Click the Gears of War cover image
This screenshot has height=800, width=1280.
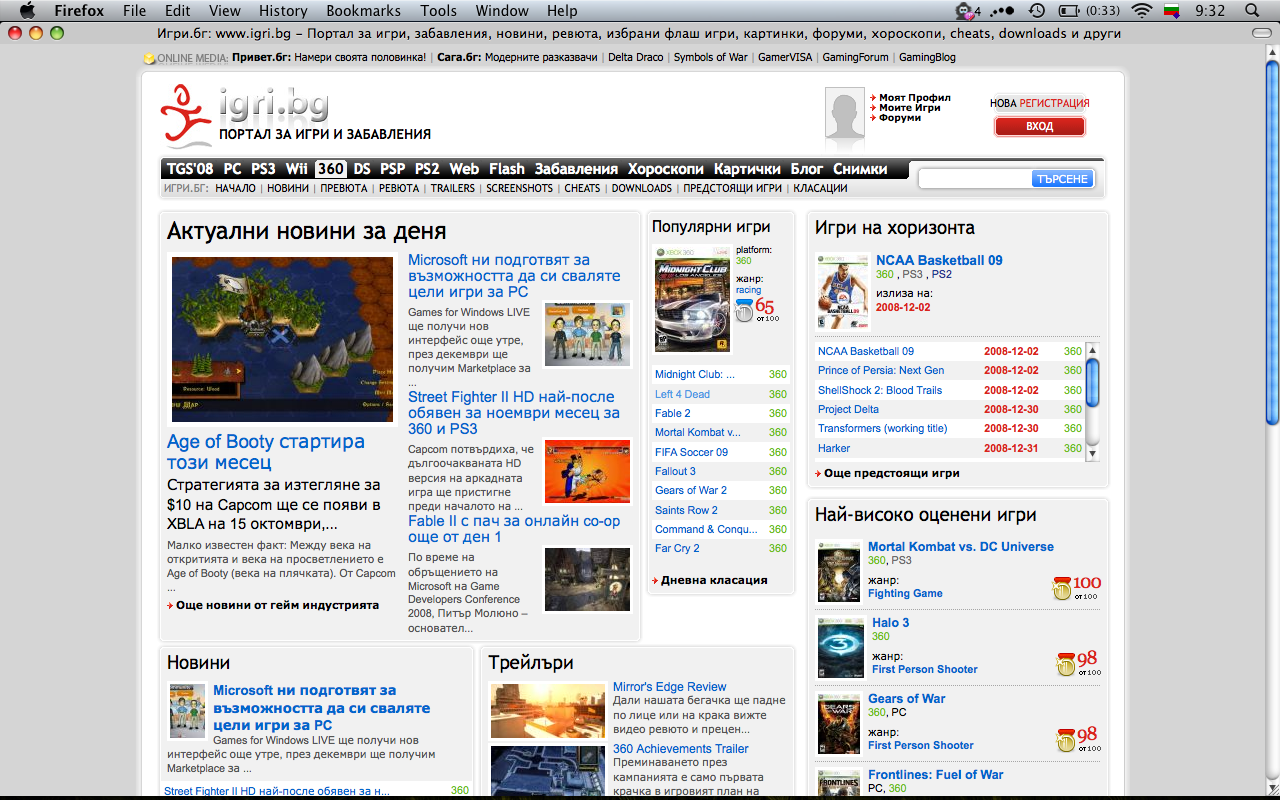click(839, 723)
